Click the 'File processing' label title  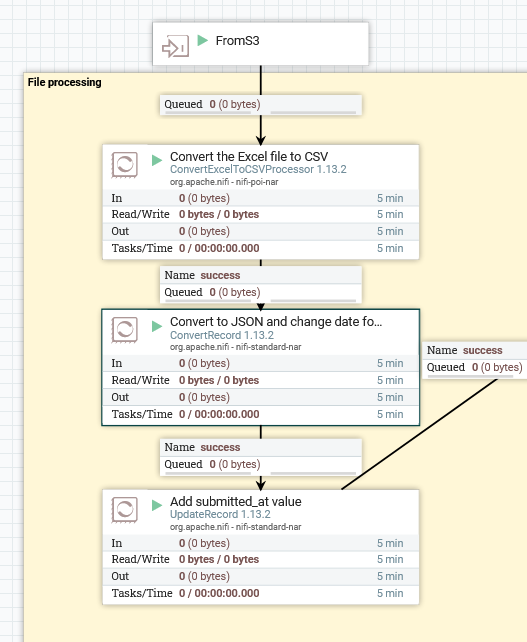65,82
